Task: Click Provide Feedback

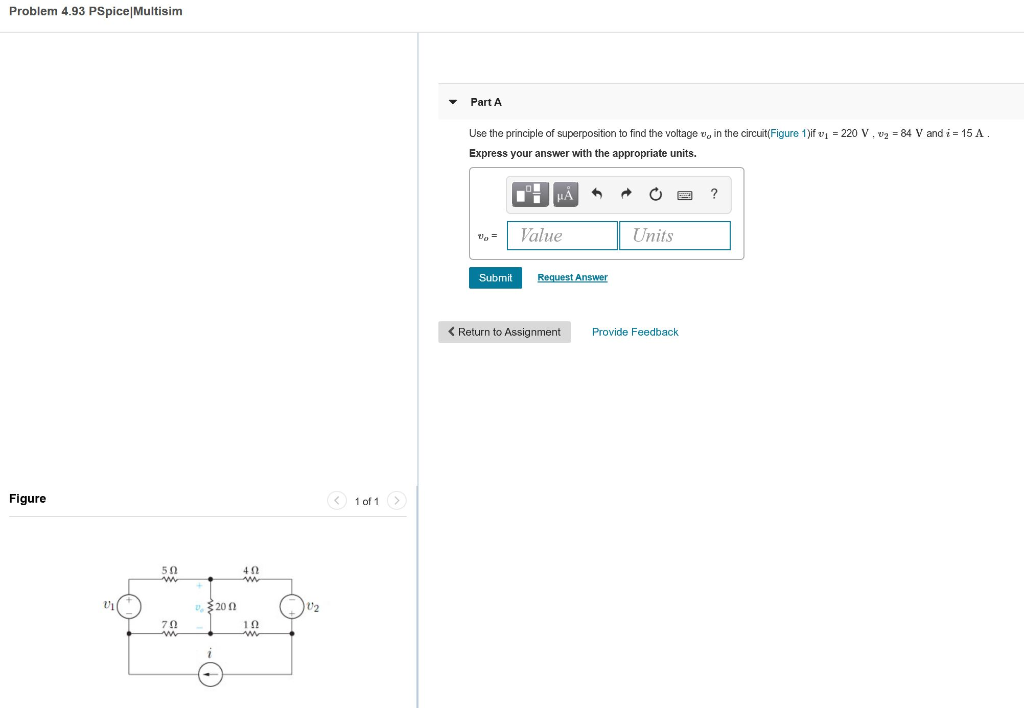Action: click(x=635, y=331)
